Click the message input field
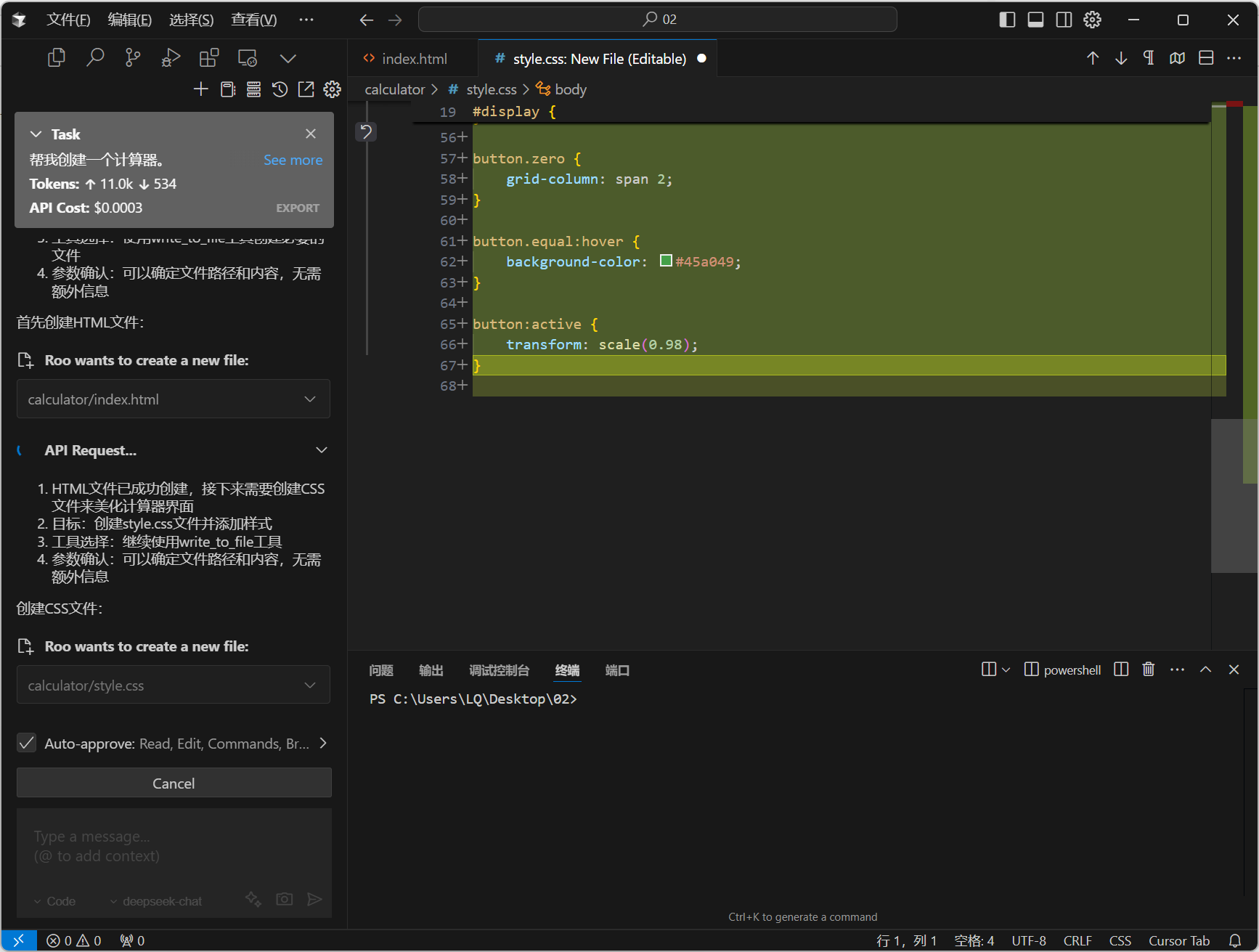Viewport: 1259px width, 952px height. click(174, 846)
